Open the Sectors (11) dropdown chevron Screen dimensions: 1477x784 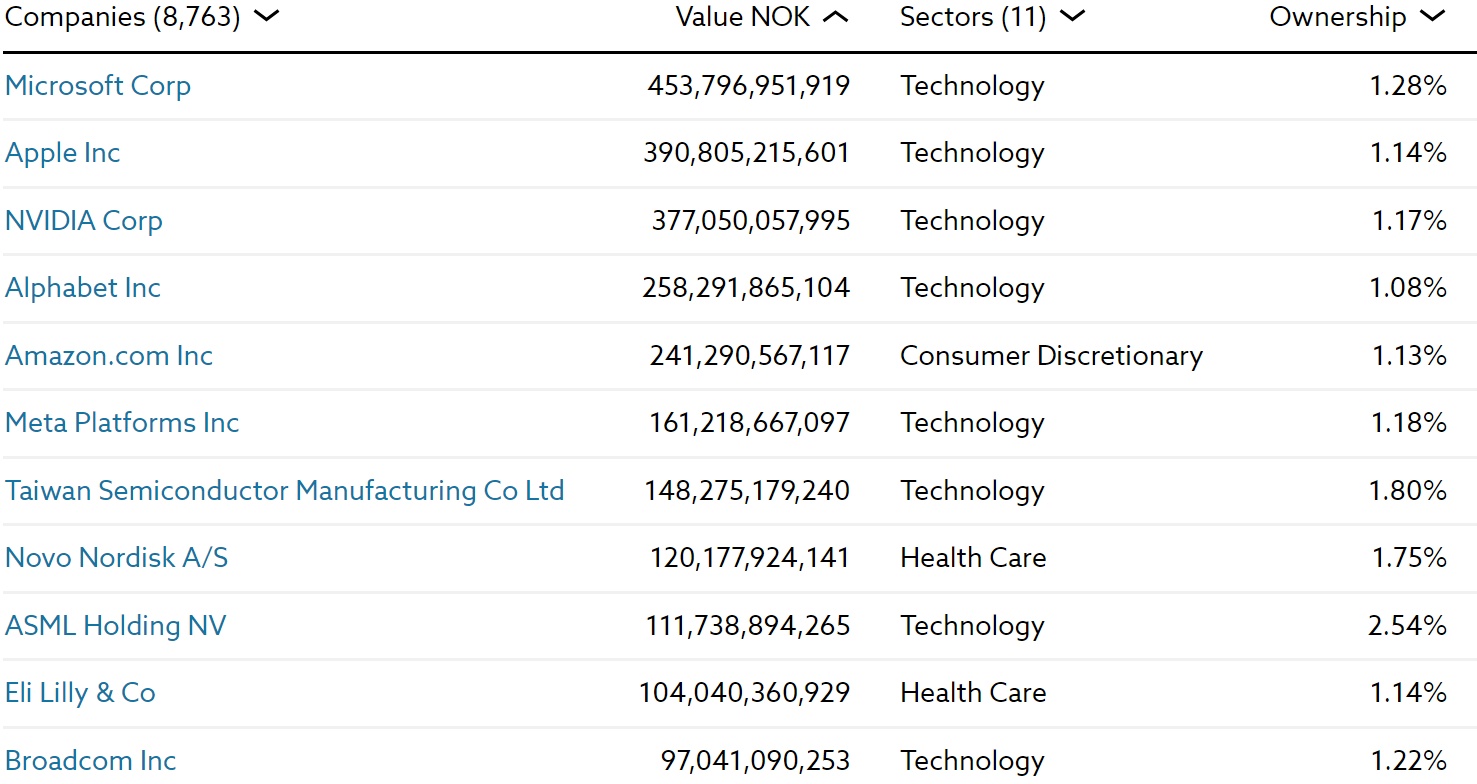[1071, 16]
